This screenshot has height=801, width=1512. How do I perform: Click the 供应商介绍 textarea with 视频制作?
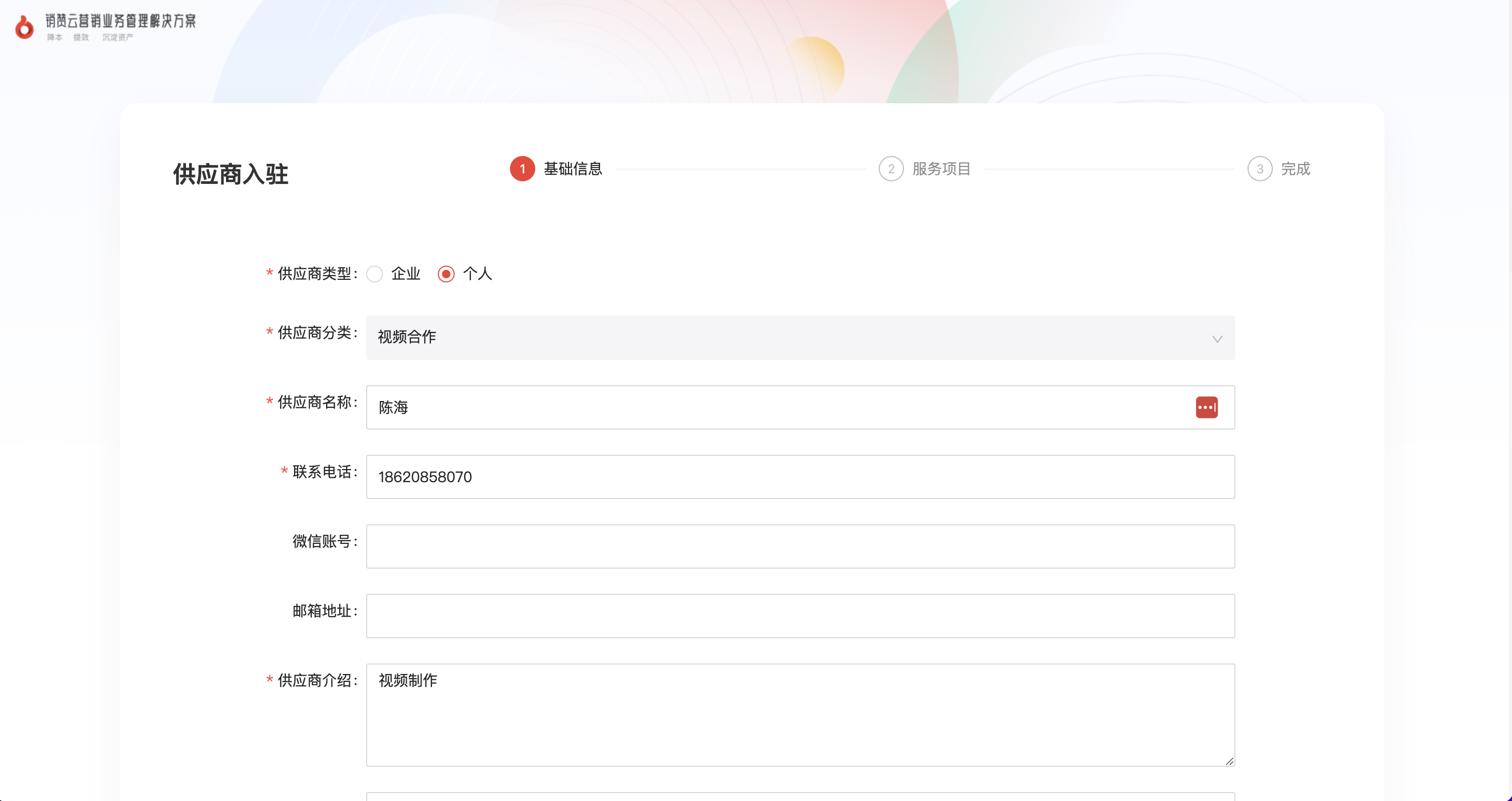[x=801, y=715]
